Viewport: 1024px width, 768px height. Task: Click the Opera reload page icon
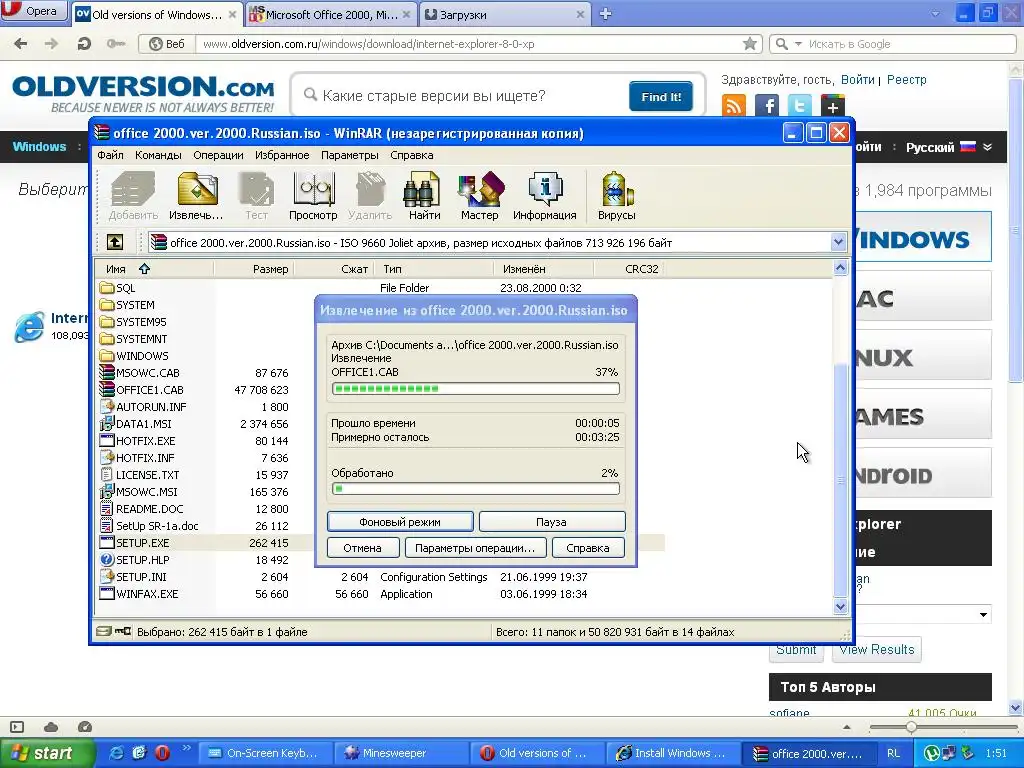point(84,44)
